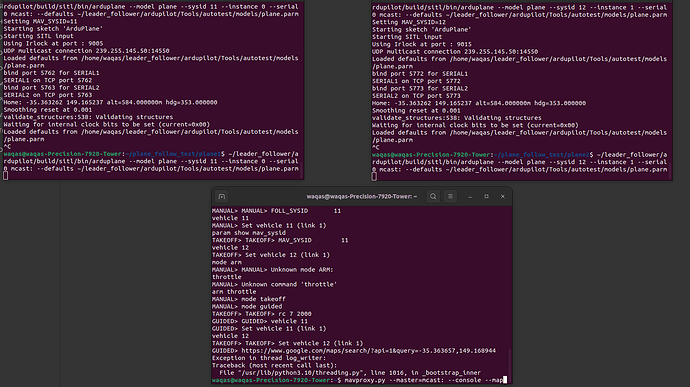This screenshot has width=690, height=387.
Task: Click the 'arm throttle' command line
Action: point(234,292)
